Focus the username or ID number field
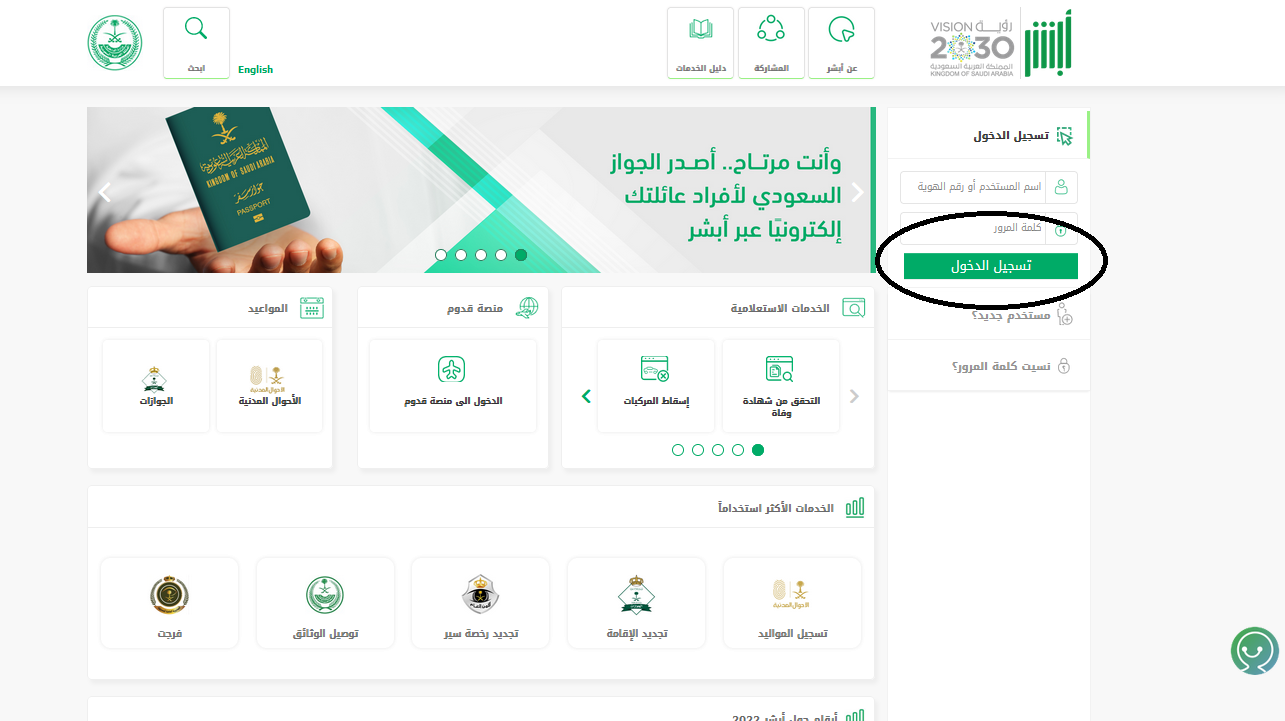1285x721 pixels. pyautogui.click(x=989, y=187)
